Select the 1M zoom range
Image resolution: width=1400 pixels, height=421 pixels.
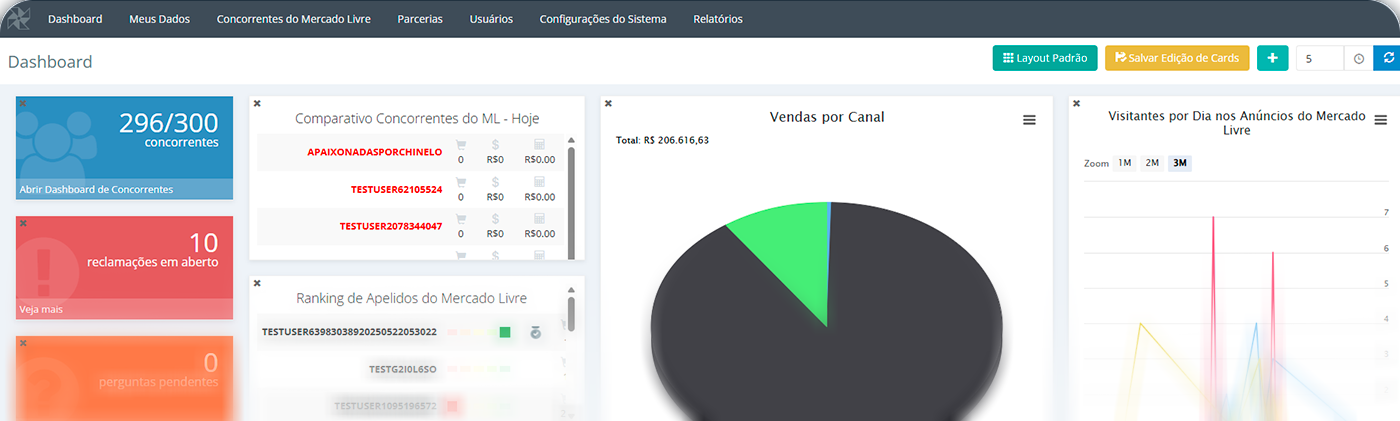pos(1124,163)
